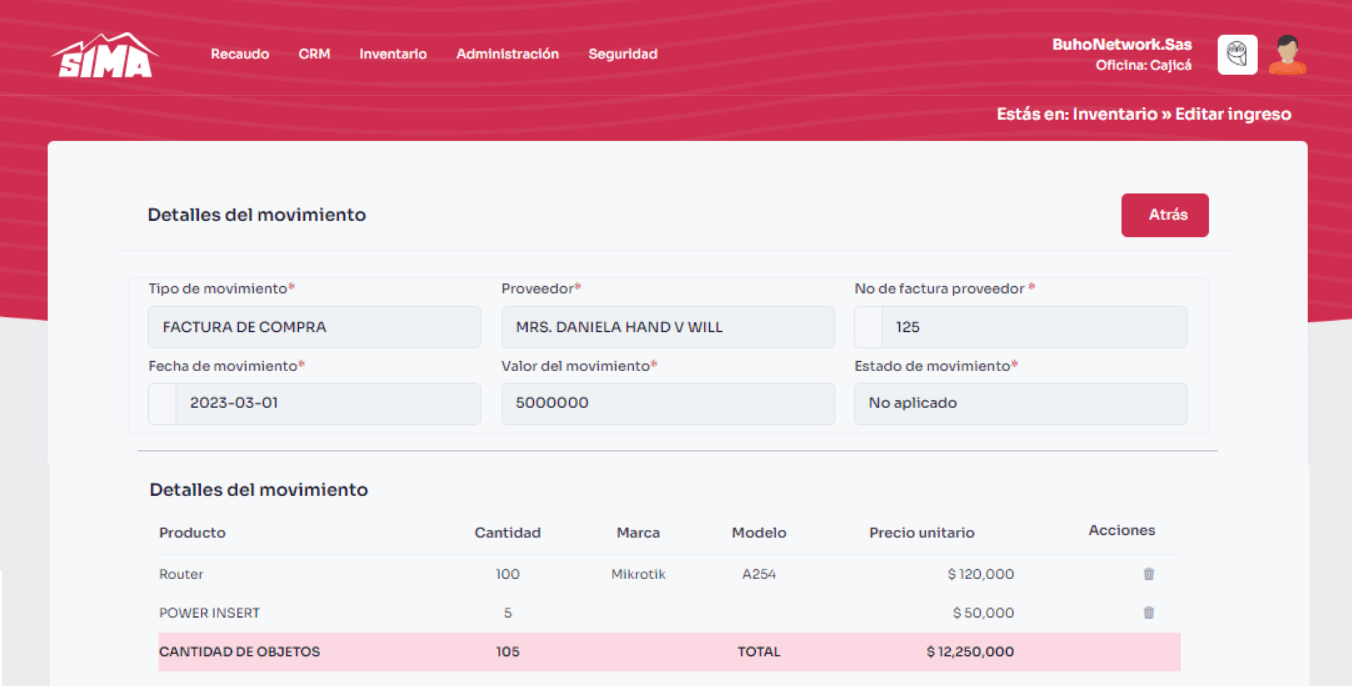Click the Fecha de movimiento date field

coord(327,403)
